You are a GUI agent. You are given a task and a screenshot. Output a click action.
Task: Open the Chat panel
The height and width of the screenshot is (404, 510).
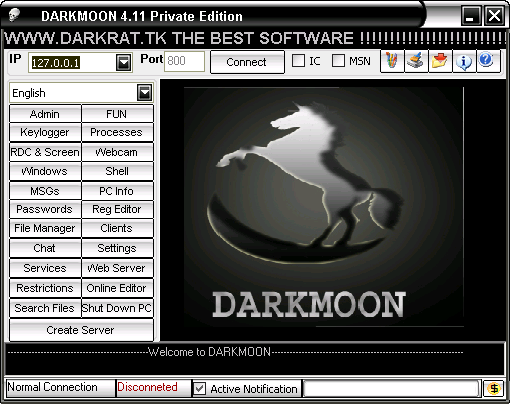[45, 248]
